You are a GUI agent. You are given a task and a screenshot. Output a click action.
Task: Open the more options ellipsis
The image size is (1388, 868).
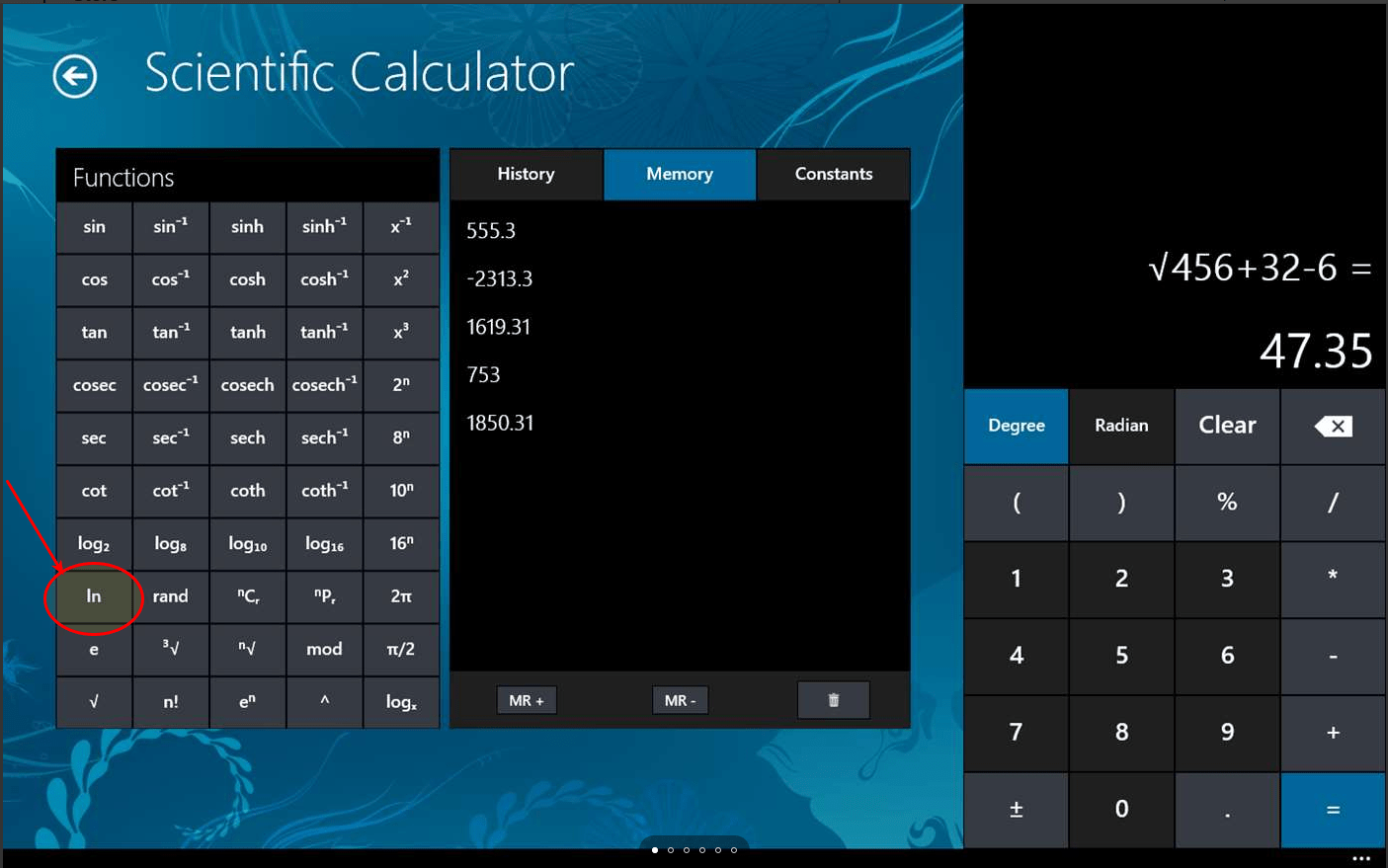(x=1361, y=858)
